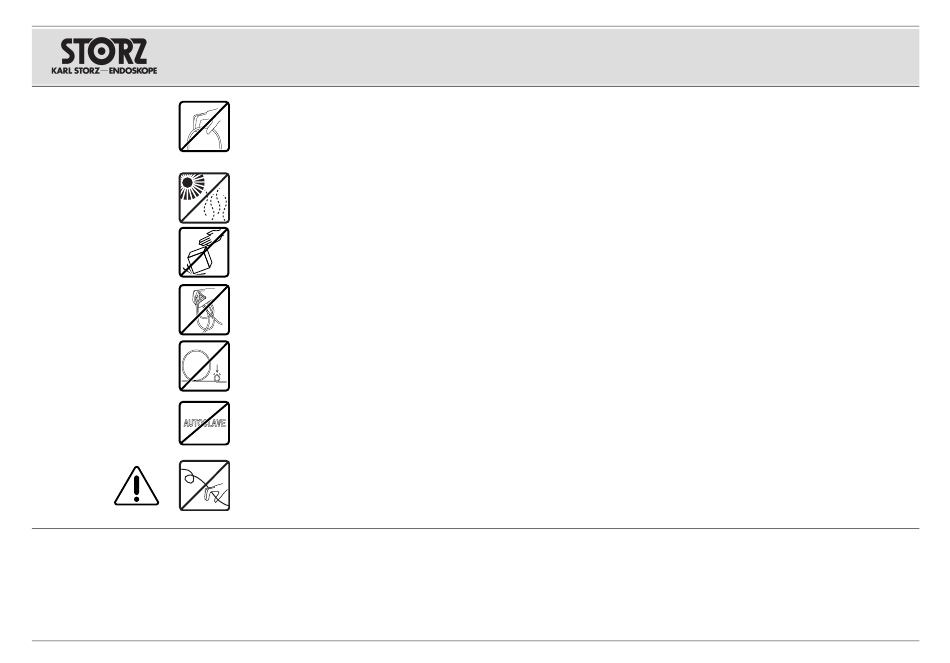Click the gray header banner area
The width and height of the screenshot is (950, 663).
pyautogui.click(x=476, y=57)
